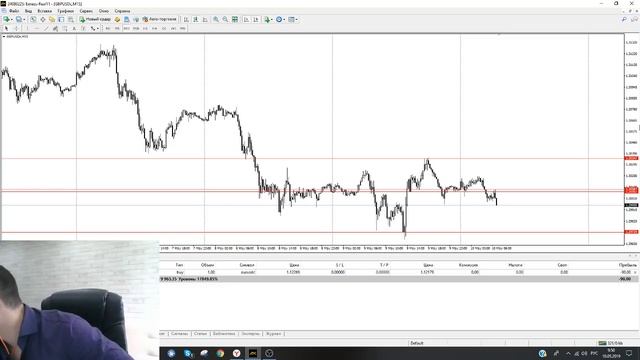Expand the Profiles dropdown arrow
Image resolution: width=640 pixels, height=360 pixels.
(24, 19)
